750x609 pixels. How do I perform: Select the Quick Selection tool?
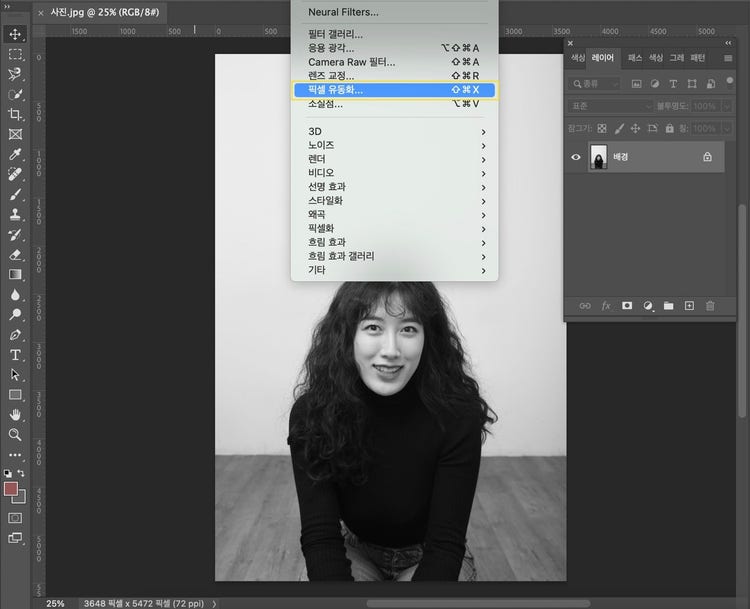[x=15, y=94]
